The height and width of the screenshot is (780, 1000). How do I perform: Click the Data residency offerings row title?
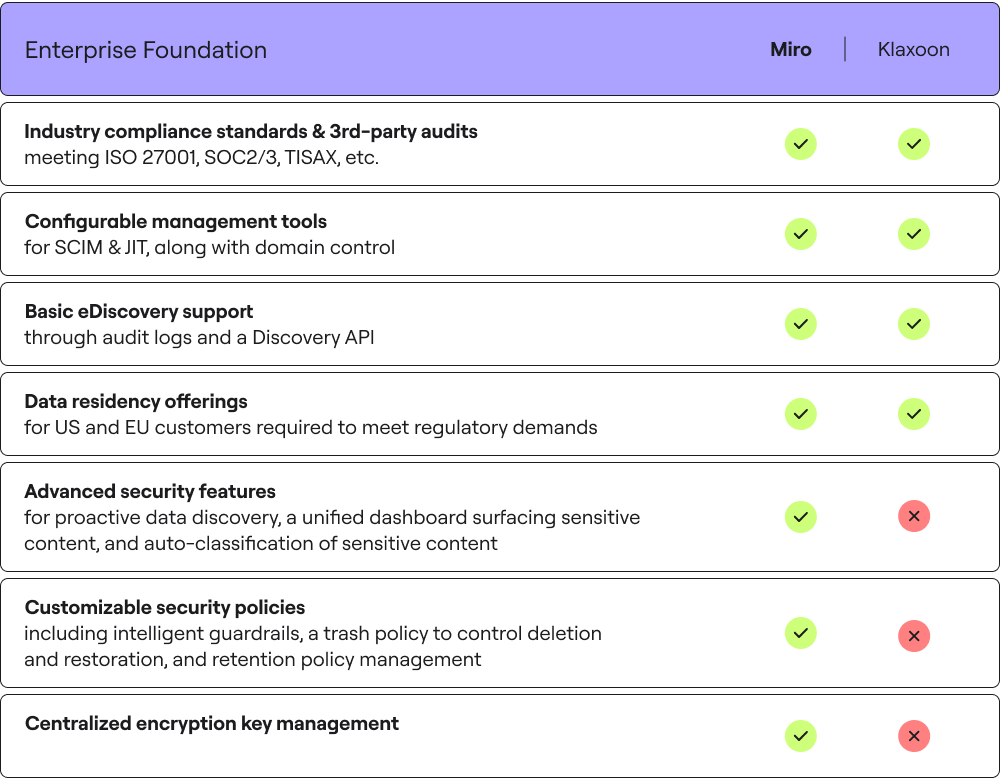pyautogui.click(x=136, y=401)
